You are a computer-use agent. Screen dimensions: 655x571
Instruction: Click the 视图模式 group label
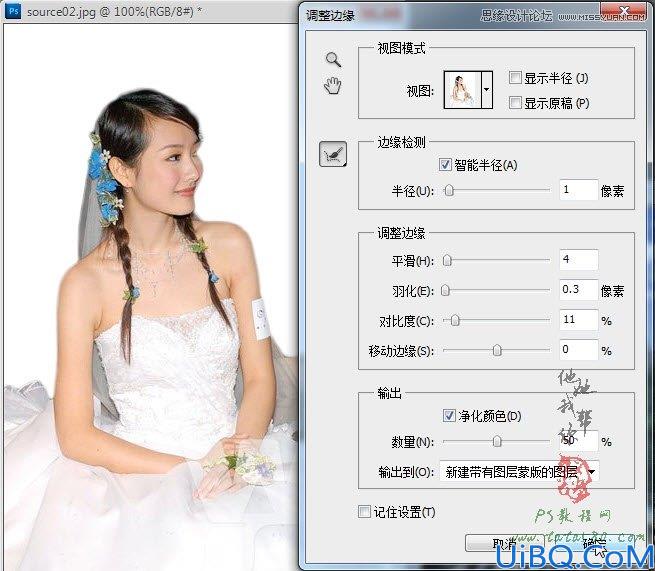point(401,48)
